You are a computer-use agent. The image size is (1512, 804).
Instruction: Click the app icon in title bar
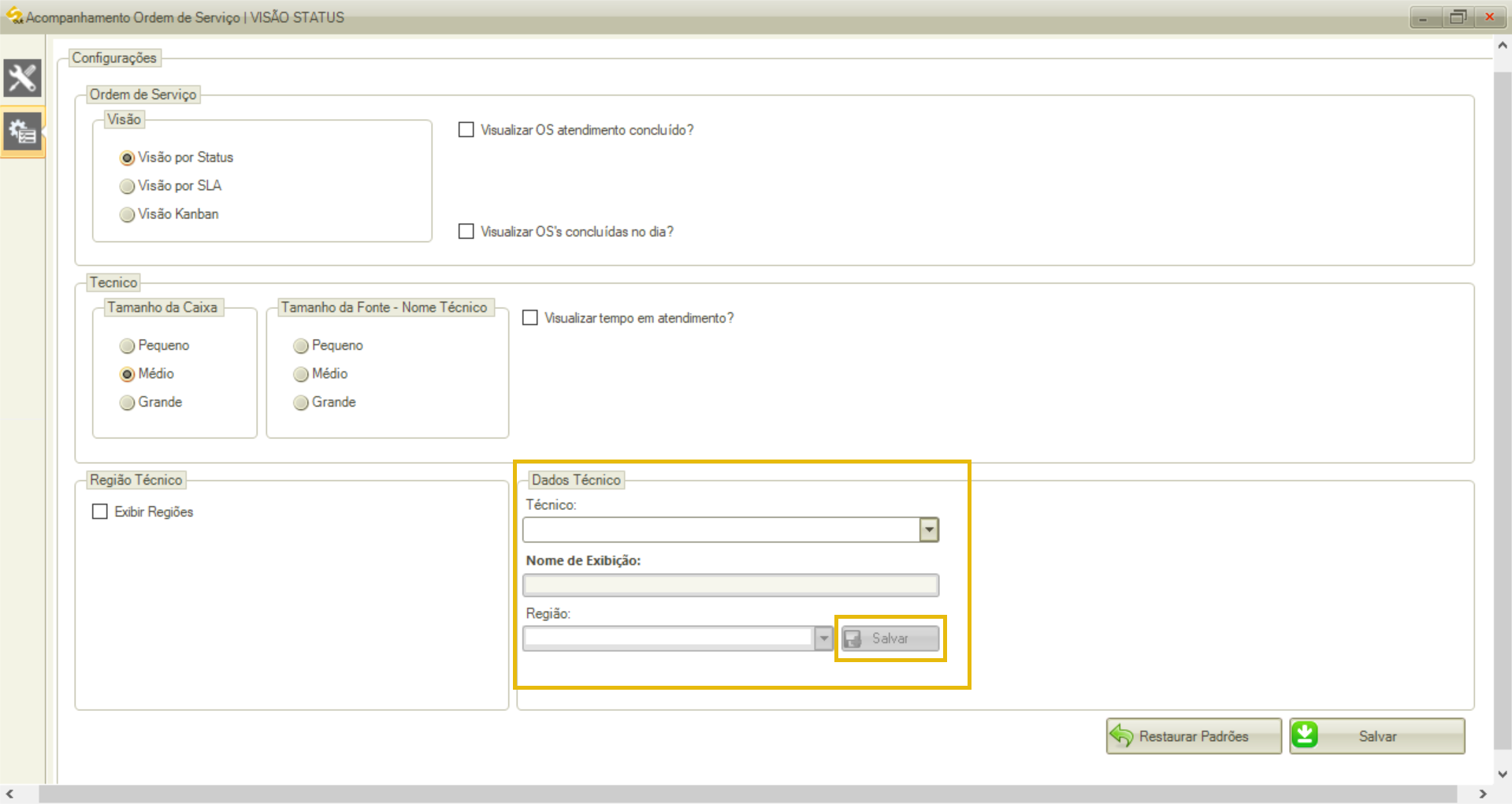pyautogui.click(x=13, y=15)
